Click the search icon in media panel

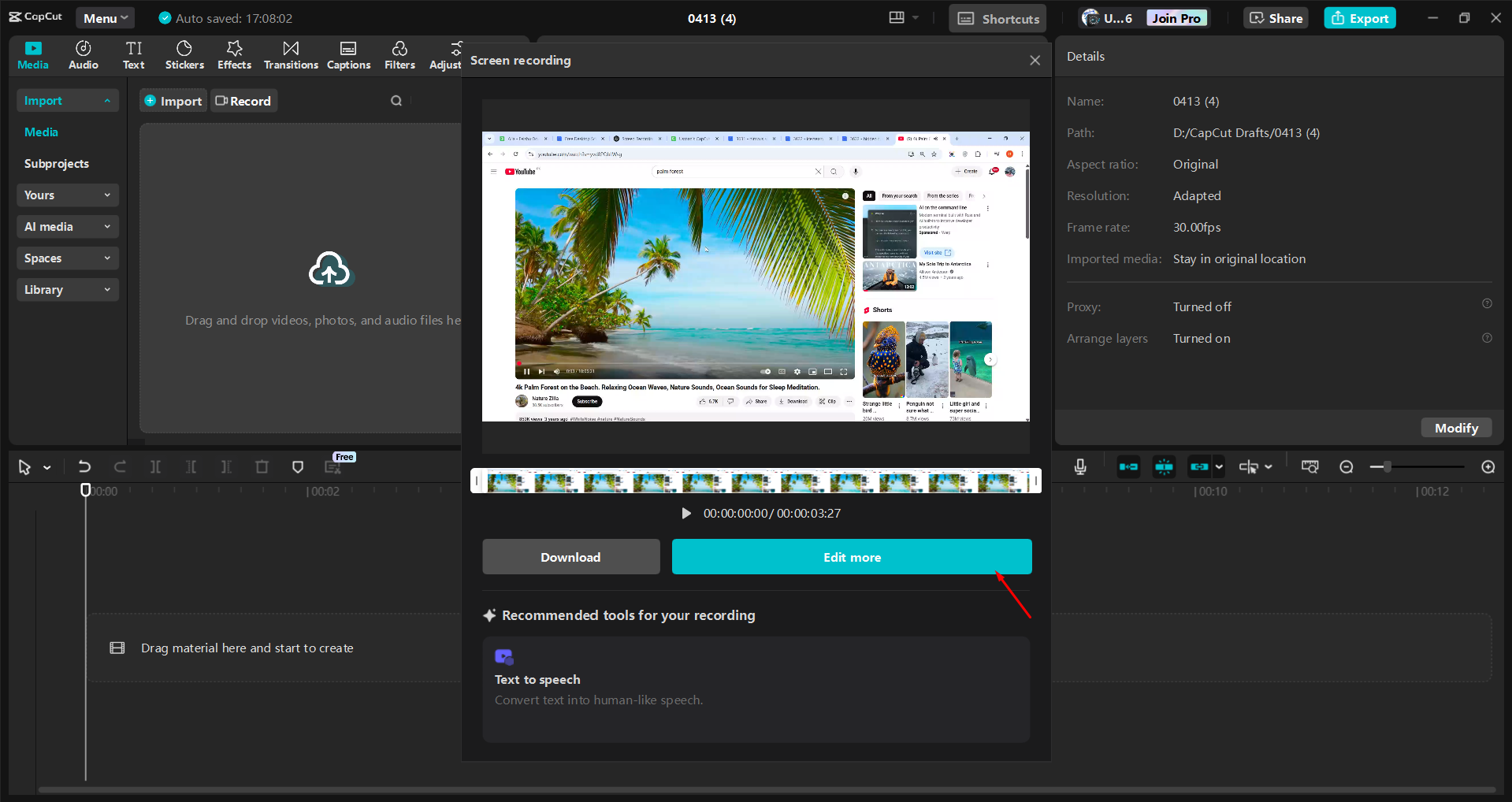tap(396, 101)
